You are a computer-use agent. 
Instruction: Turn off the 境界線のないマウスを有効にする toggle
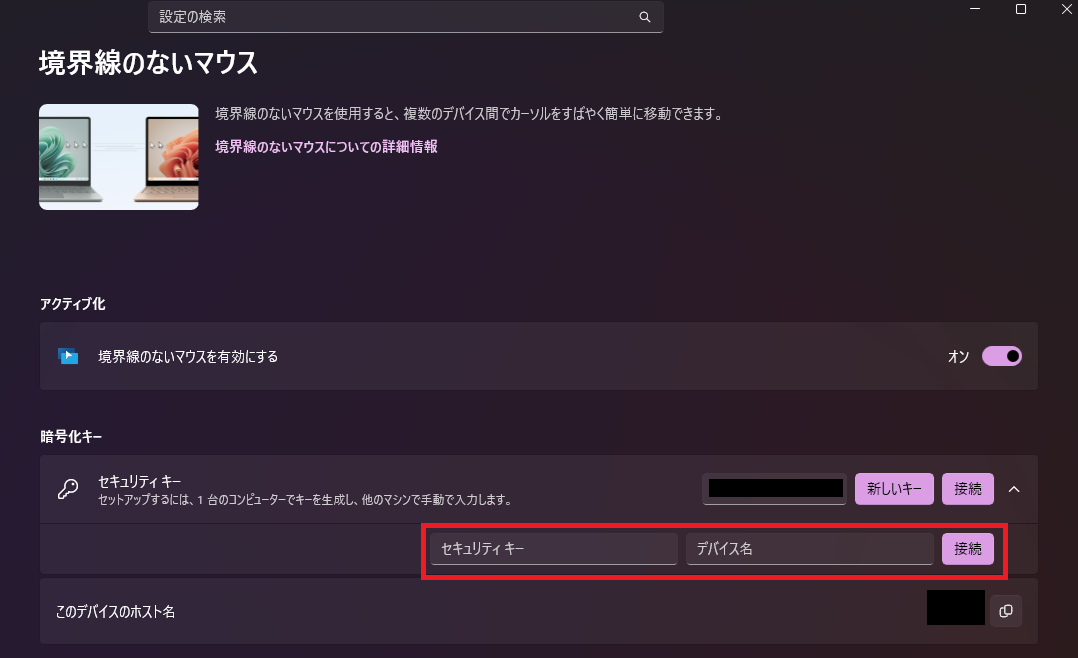click(1001, 356)
